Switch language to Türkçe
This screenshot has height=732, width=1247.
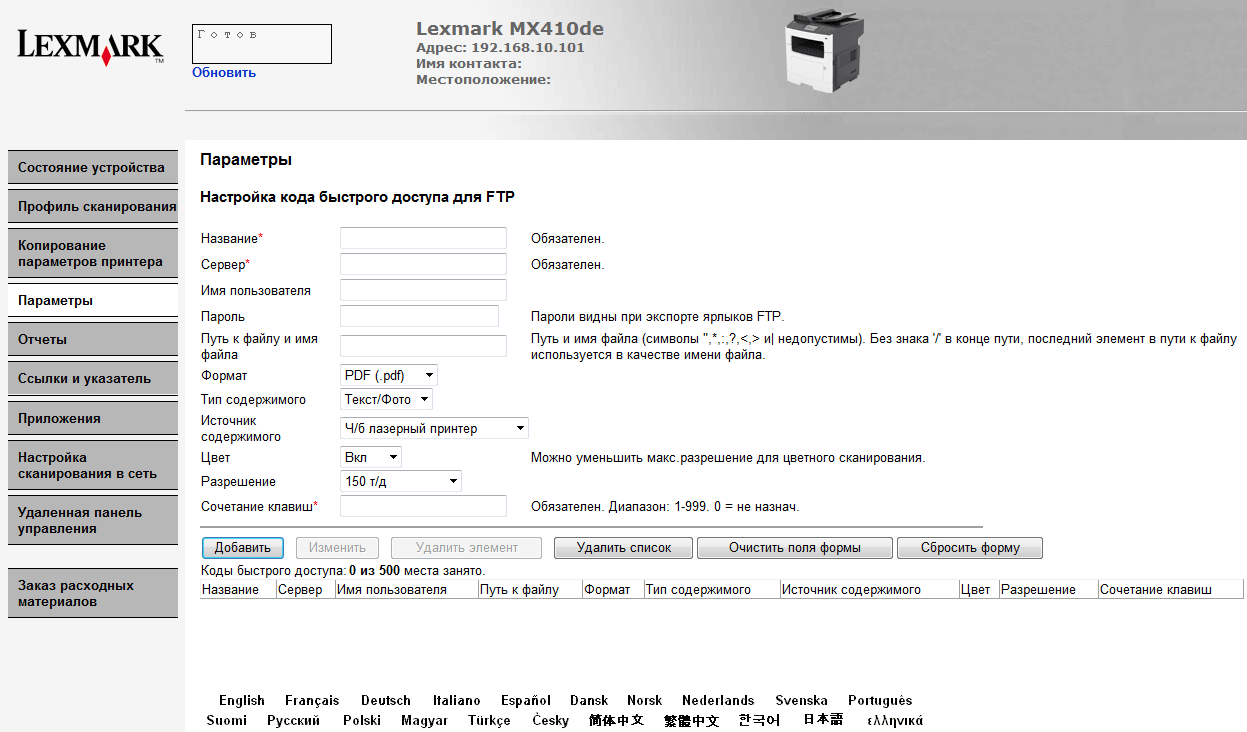[x=489, y=720]
